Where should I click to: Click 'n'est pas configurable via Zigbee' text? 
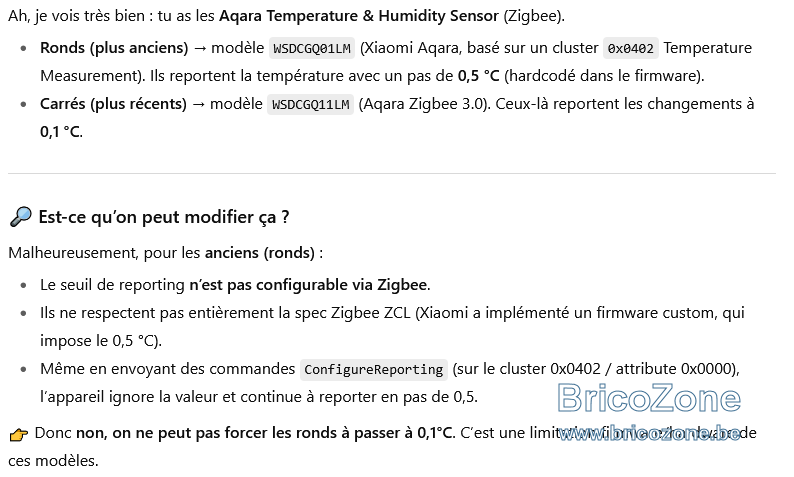point(308,285)
